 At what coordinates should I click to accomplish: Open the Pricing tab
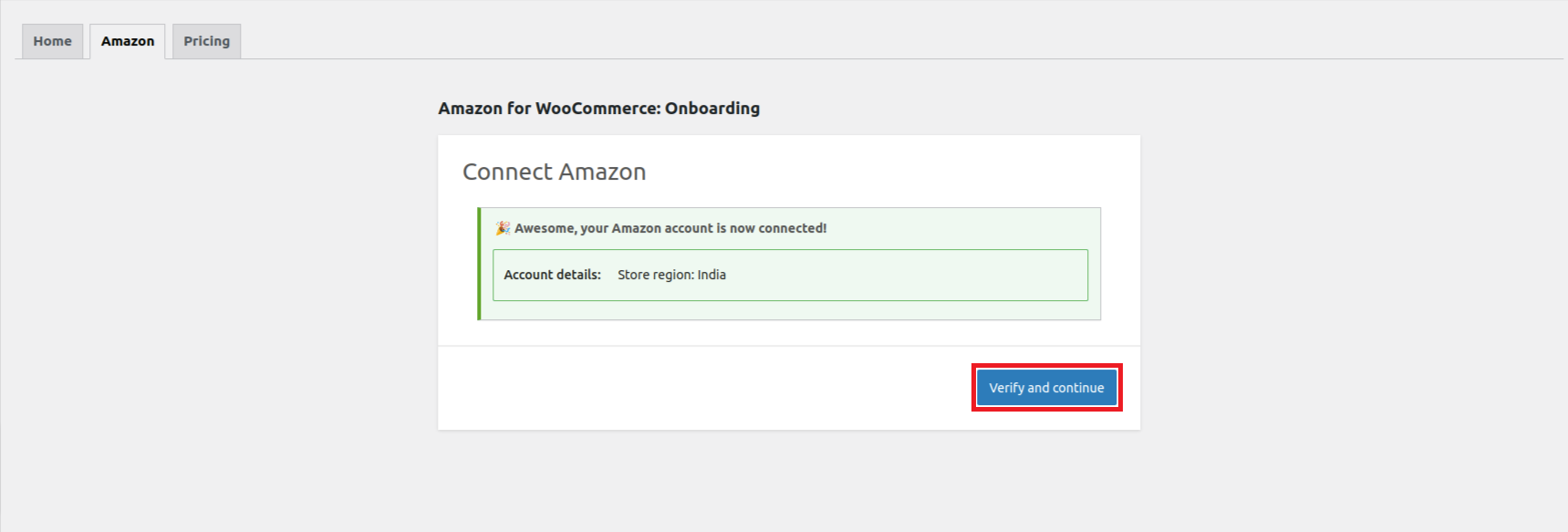click(206, 41)
